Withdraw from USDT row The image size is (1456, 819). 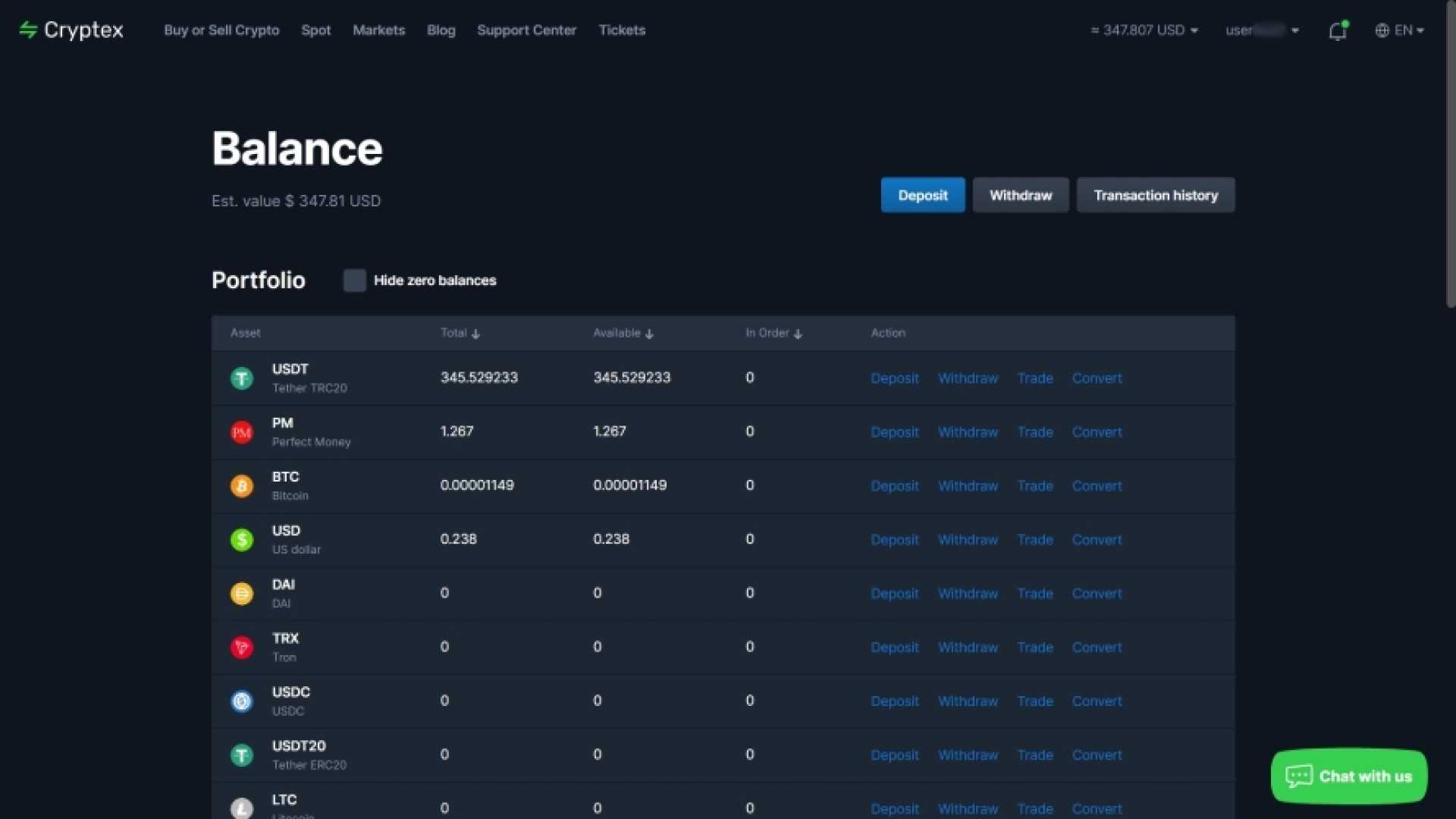[968, 378]
